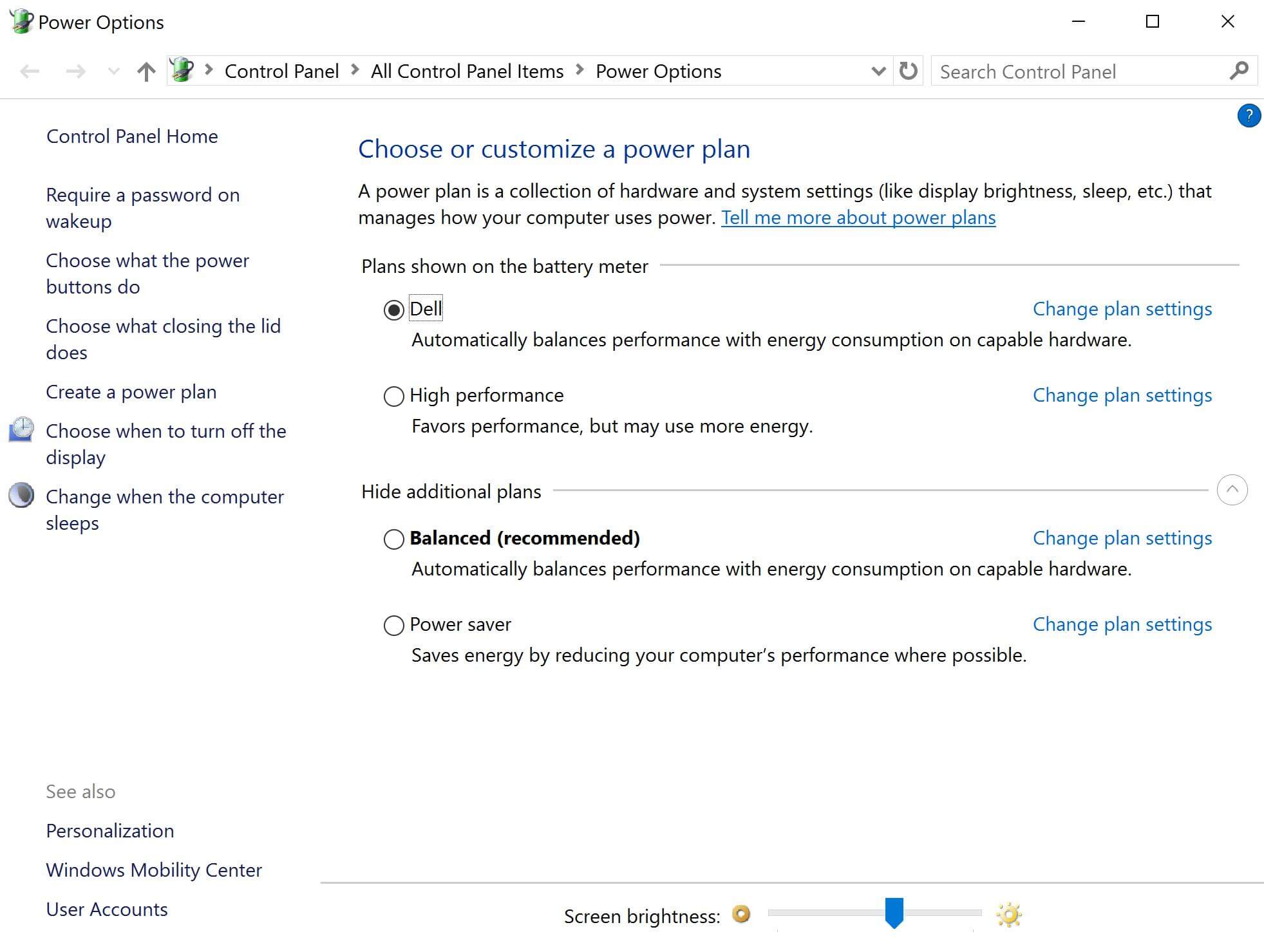The width and height of the screenshot is (1264, 952).
Task: Click the blue help question mark icon
Action: [x=1248, y=116]
